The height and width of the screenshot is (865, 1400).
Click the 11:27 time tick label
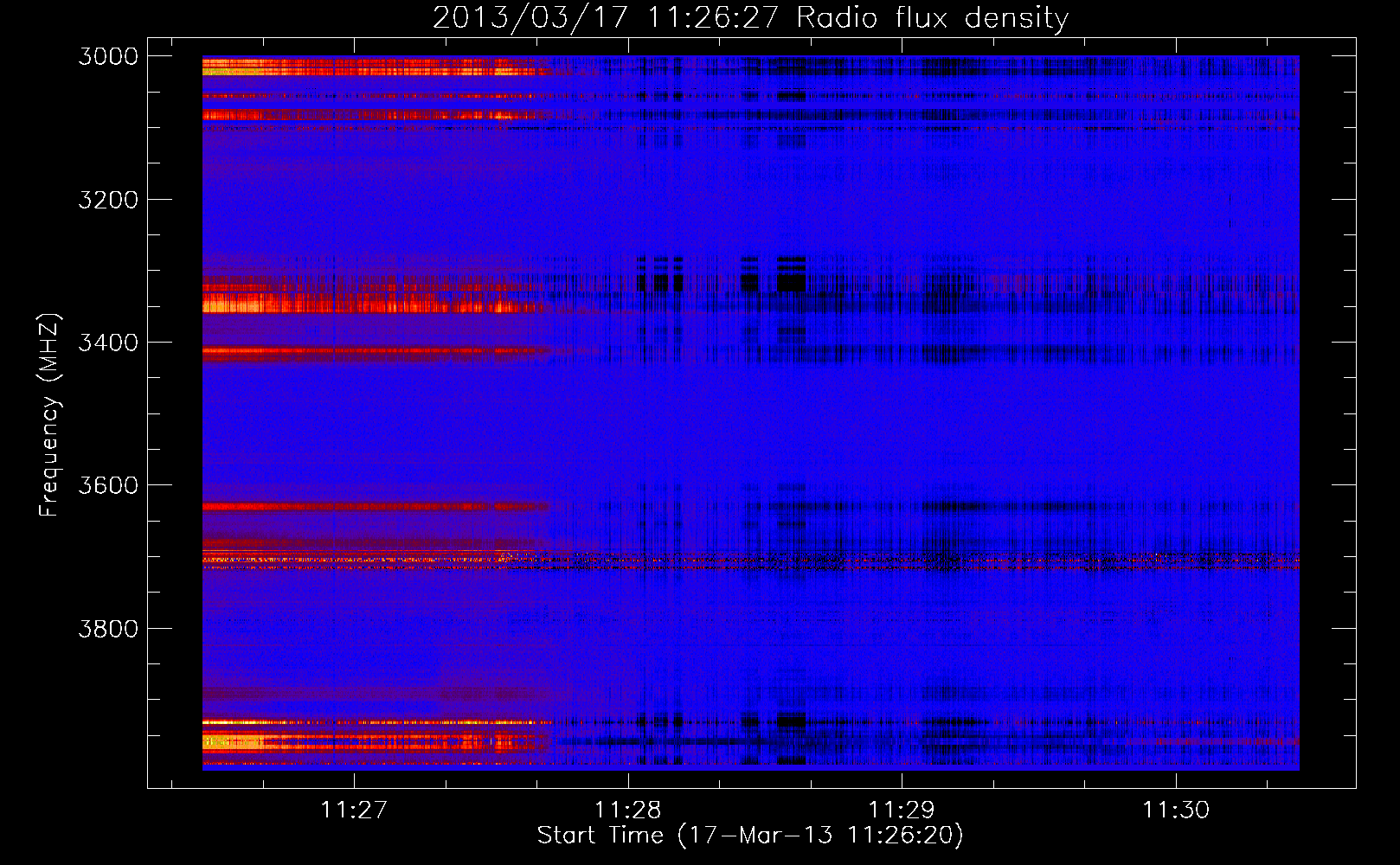tap(353, 810)
